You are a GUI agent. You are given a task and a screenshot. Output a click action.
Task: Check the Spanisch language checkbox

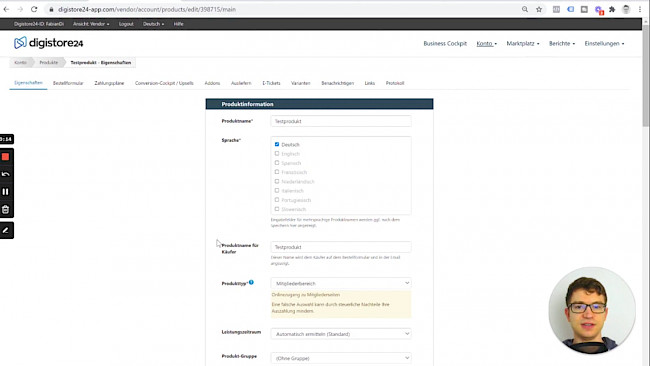coord(277,162)
